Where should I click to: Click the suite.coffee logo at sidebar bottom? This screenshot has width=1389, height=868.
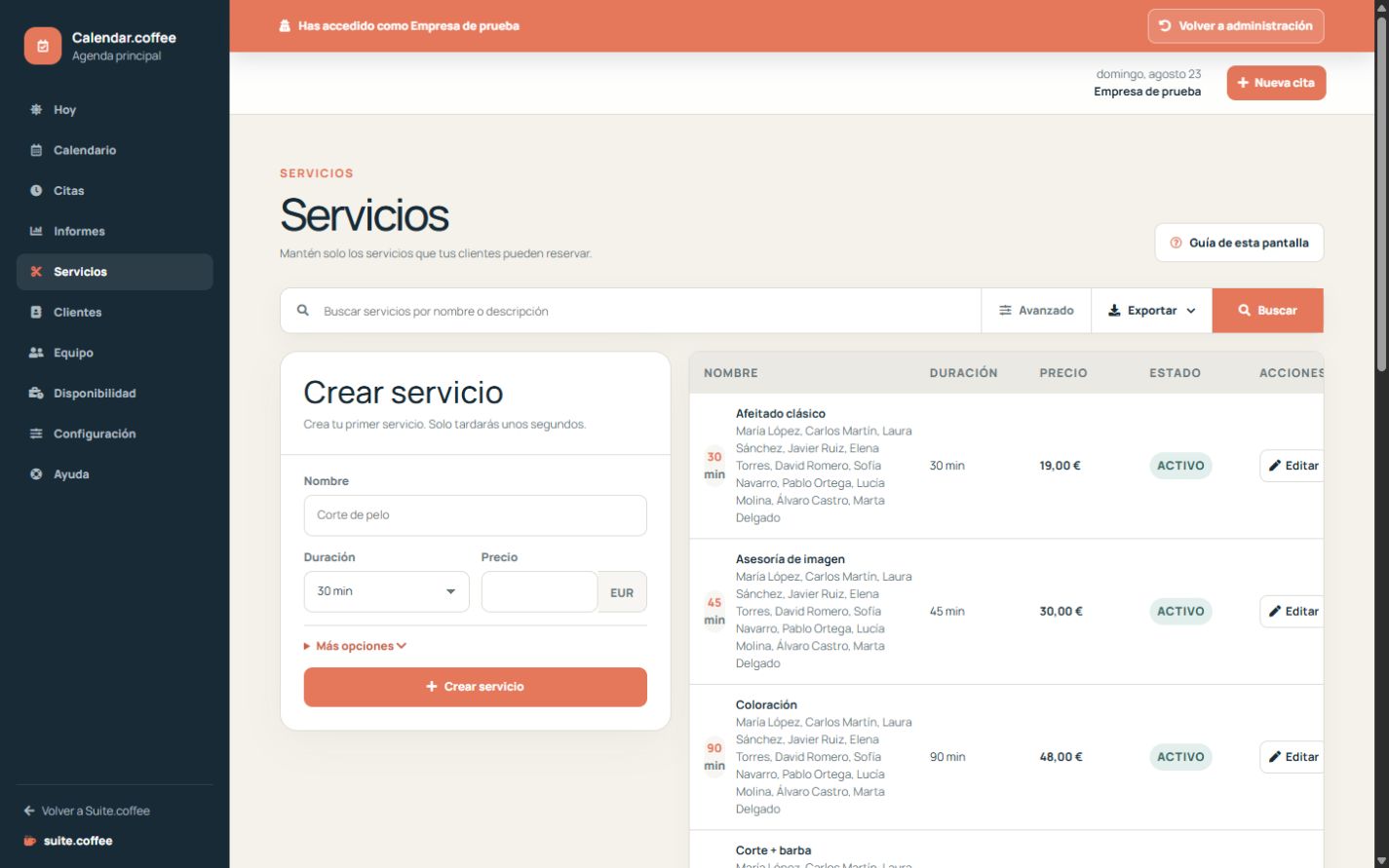[68, 841]
